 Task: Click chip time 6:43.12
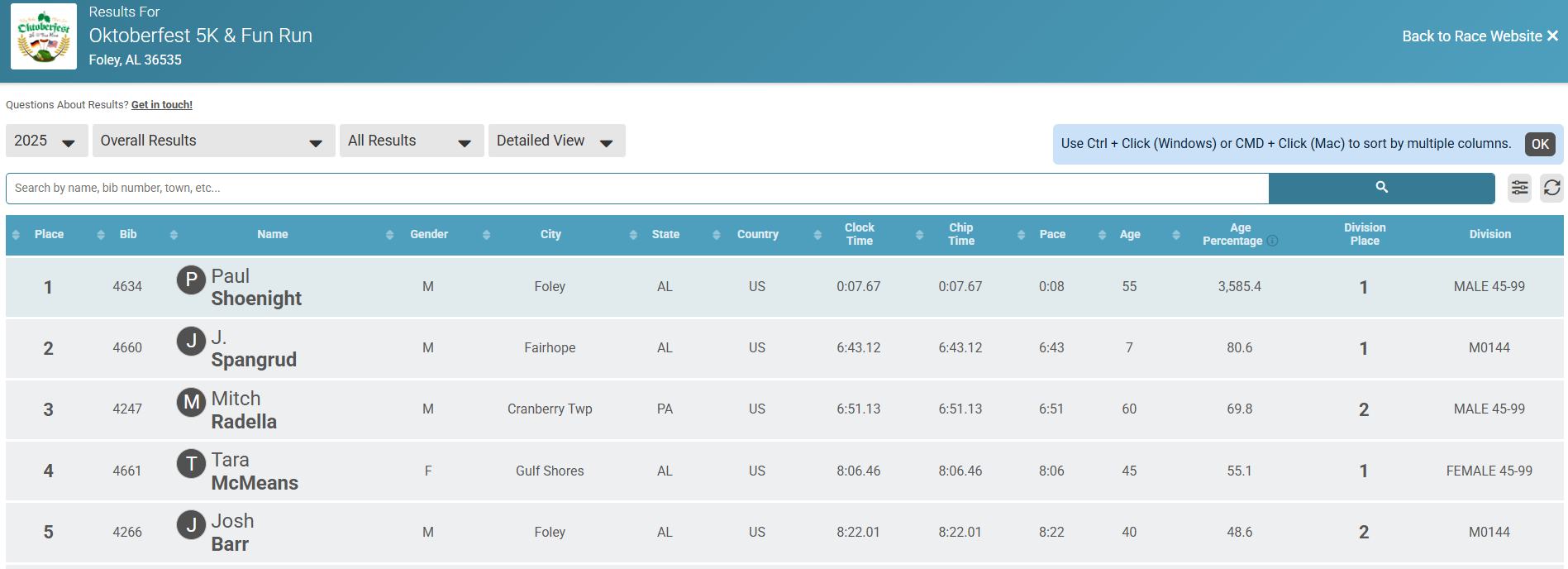click(x=960, y=347)
